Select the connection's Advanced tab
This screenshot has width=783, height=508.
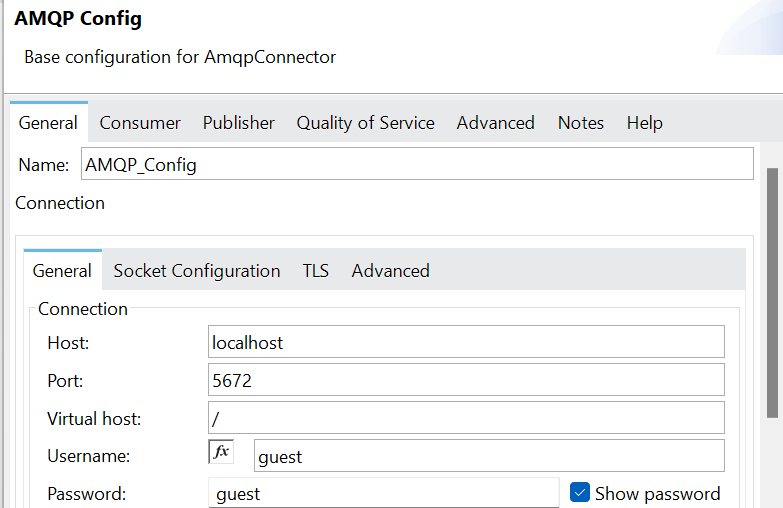pos(391,271)
